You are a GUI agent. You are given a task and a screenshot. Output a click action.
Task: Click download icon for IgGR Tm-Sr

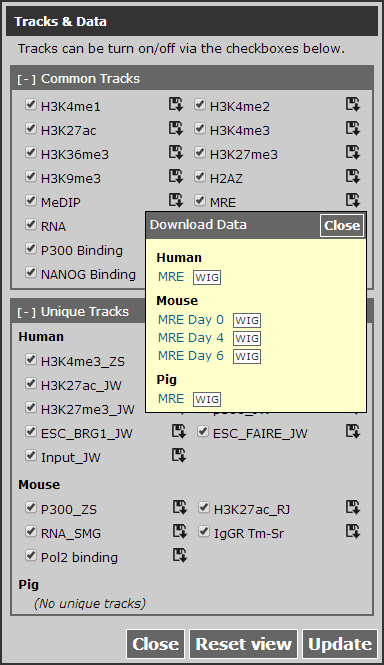pyautogui.click(x=353, y=531)
